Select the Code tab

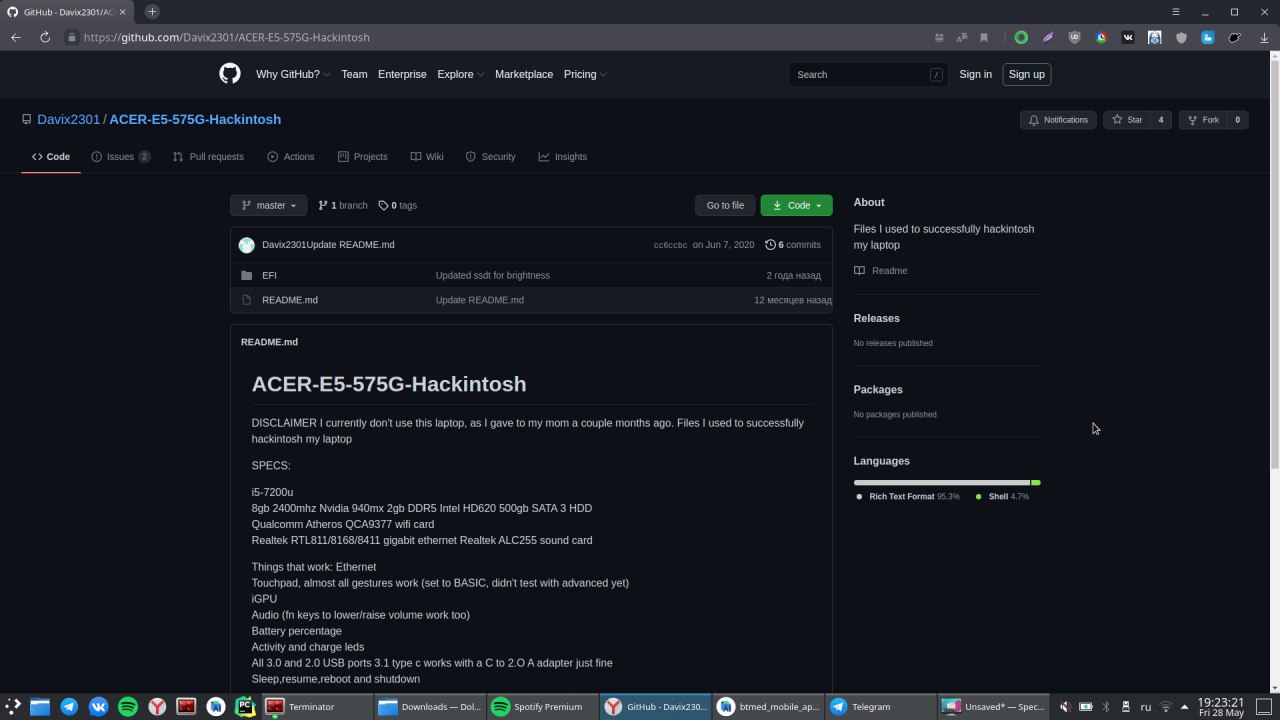point(51,157)
